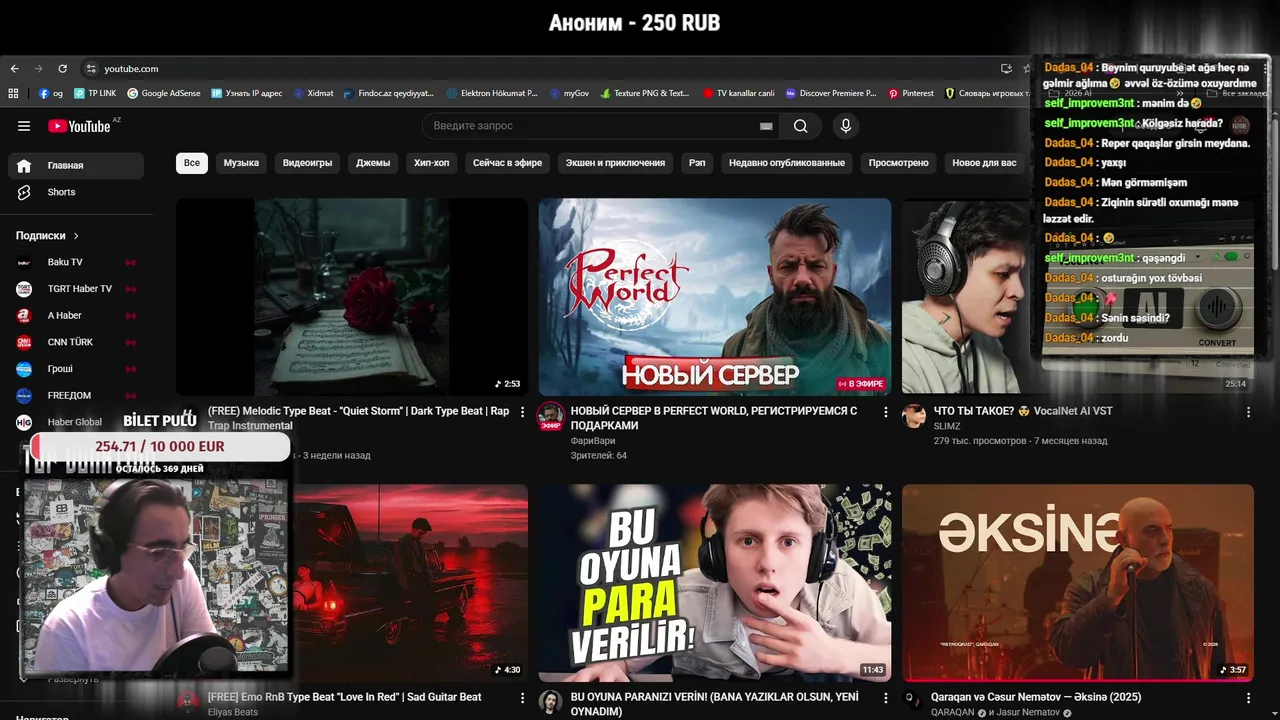This screenshot has height=720, width=1280.
Task: Open the myGov bookmark
Action: click(570, 93)
